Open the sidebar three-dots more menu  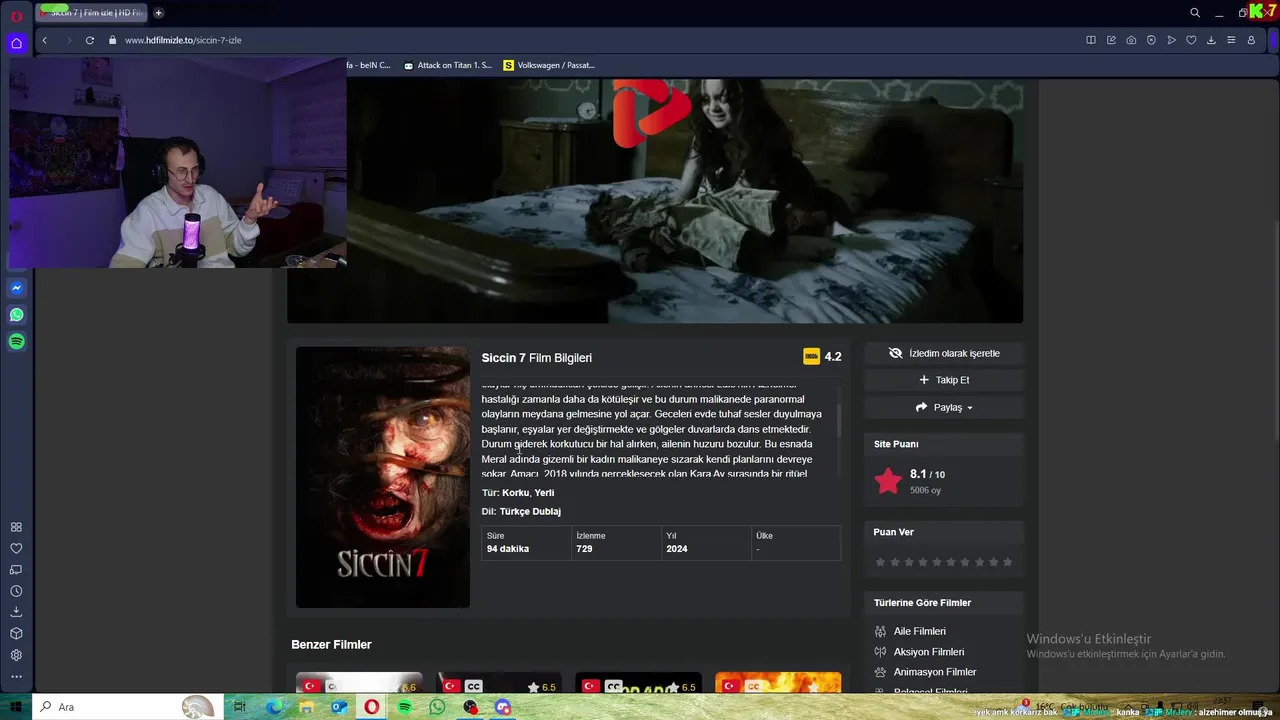click(16, 677)
